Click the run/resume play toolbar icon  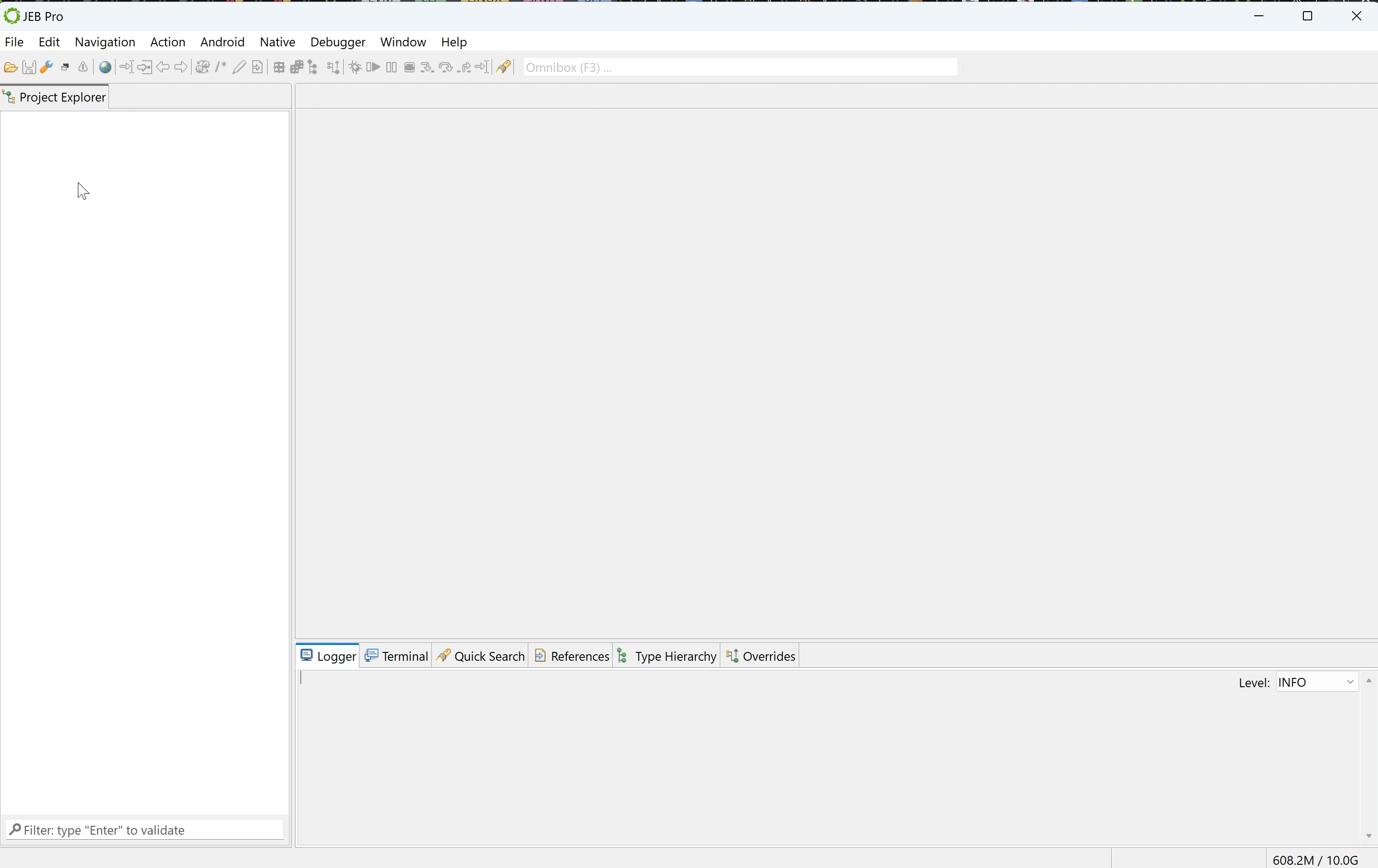point(373,68)
